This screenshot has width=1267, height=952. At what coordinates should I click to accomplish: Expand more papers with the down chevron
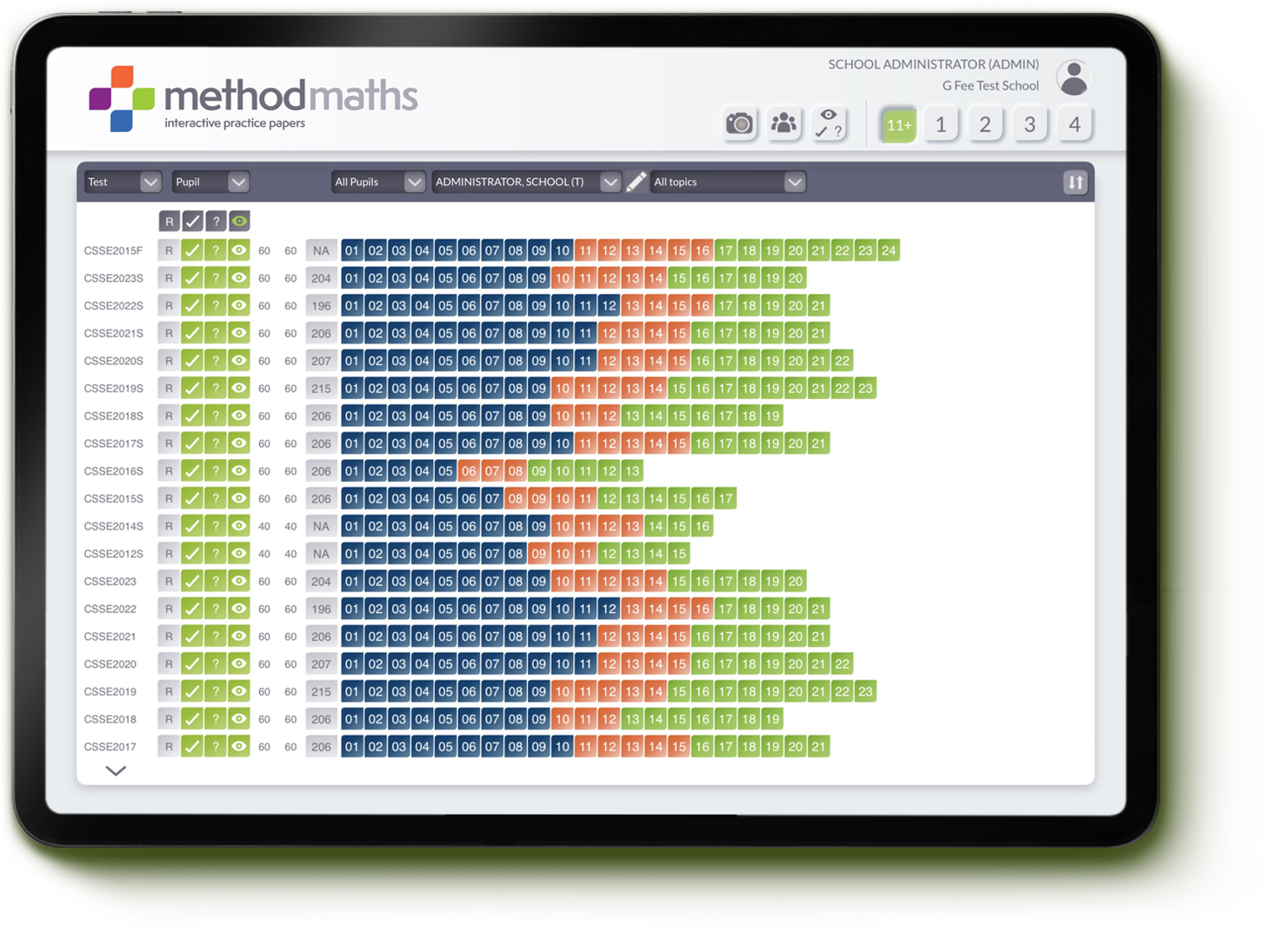(115, 770)
